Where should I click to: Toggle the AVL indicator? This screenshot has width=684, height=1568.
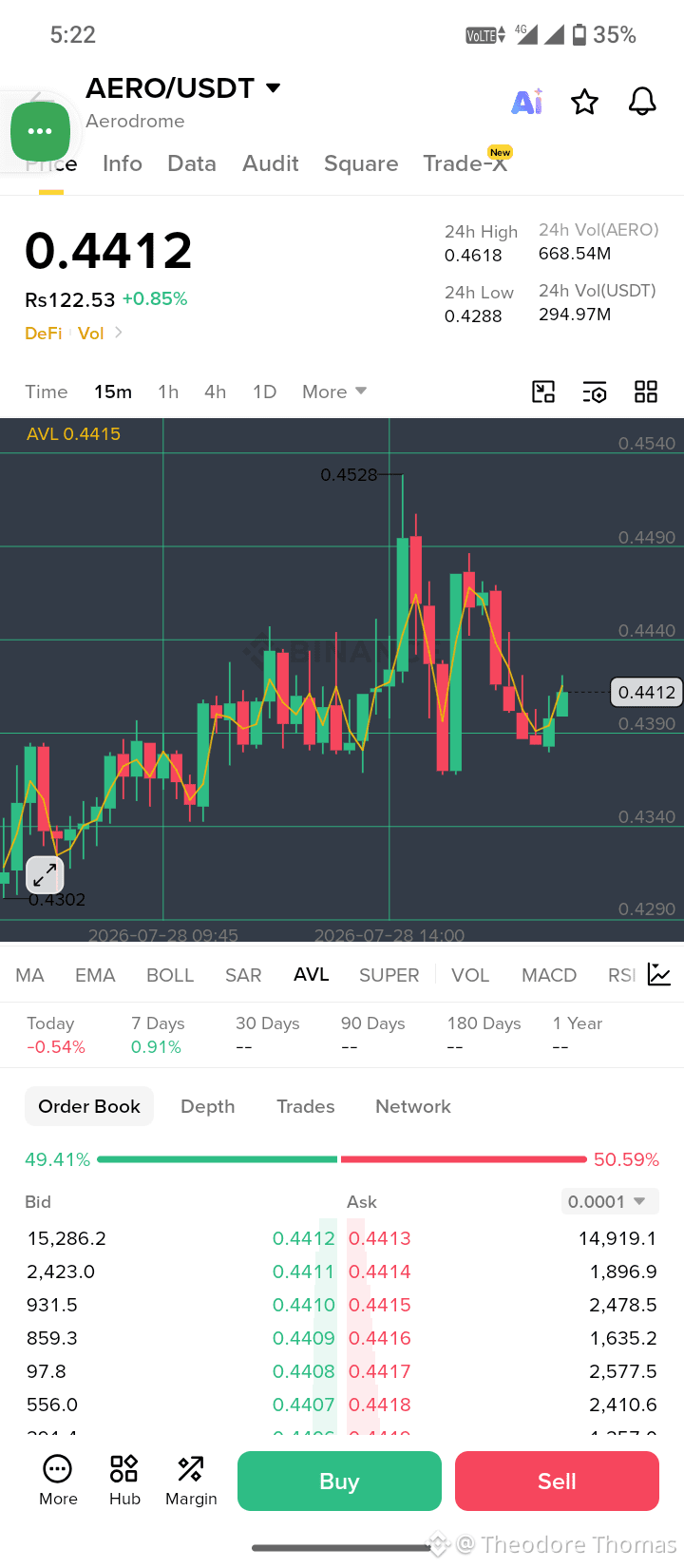[x=312, y=975]
